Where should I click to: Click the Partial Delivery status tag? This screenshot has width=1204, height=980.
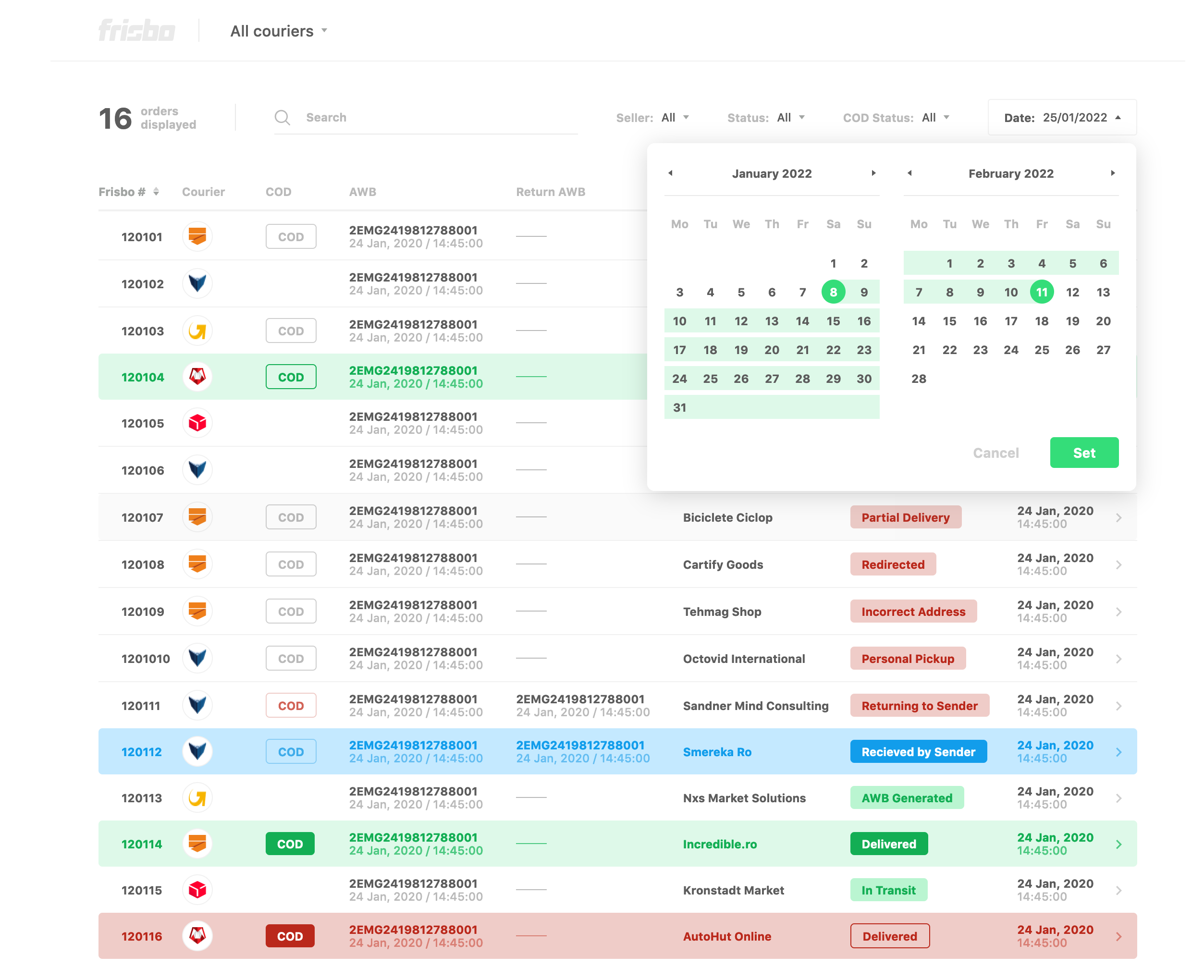(x=905, y=517)
